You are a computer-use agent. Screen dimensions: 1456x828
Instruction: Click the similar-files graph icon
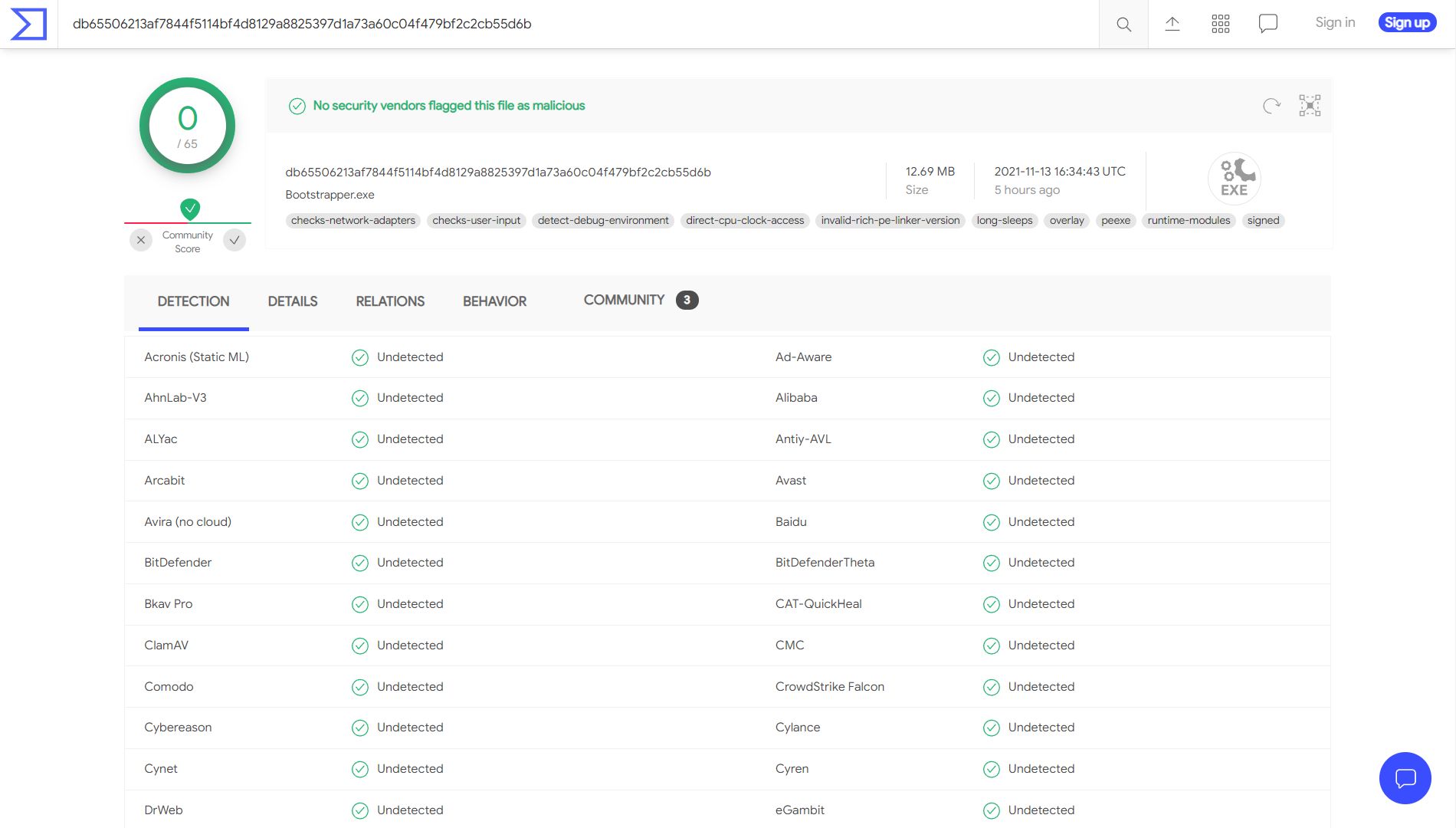pos(1310,105)
